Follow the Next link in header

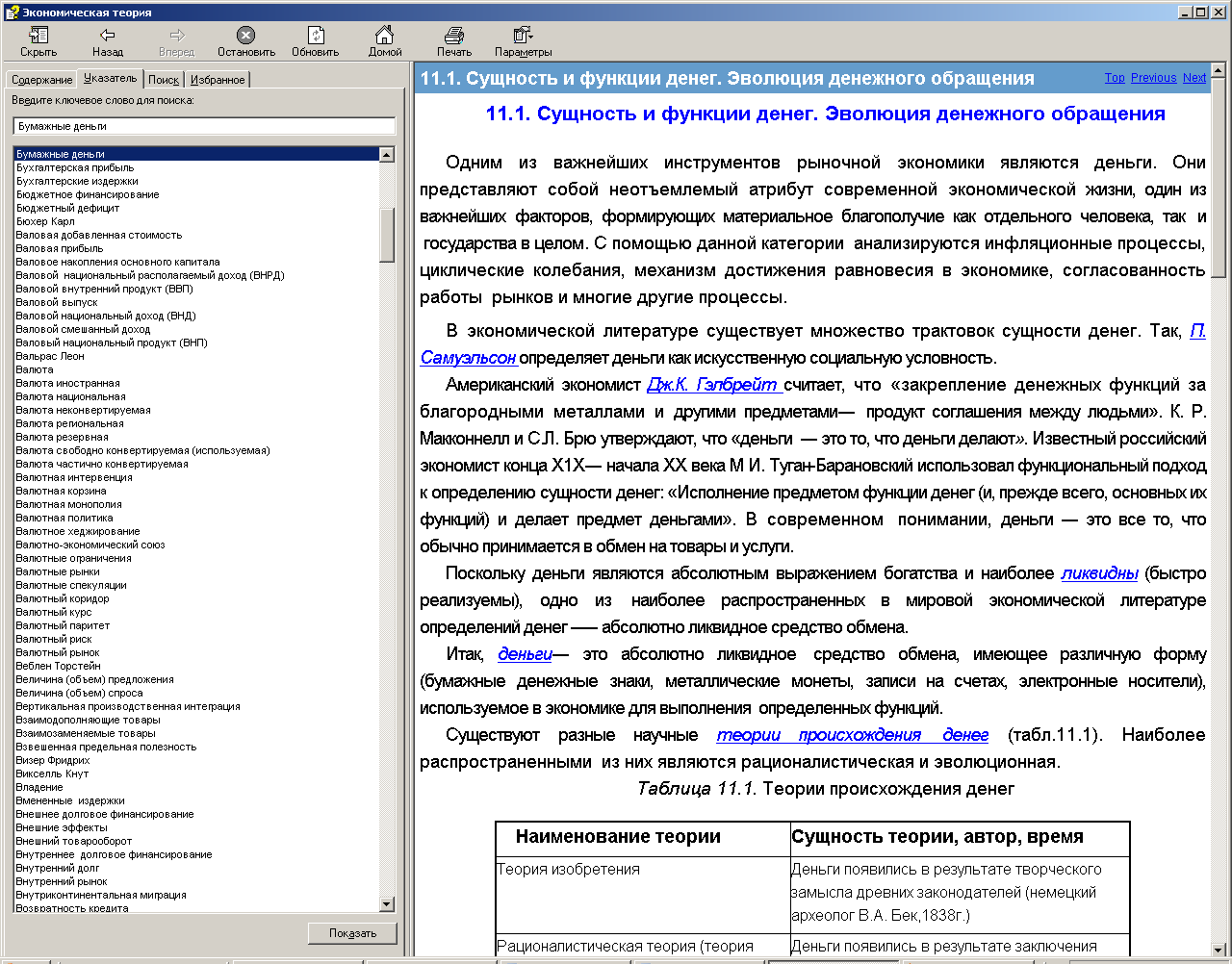(1194, 78)
